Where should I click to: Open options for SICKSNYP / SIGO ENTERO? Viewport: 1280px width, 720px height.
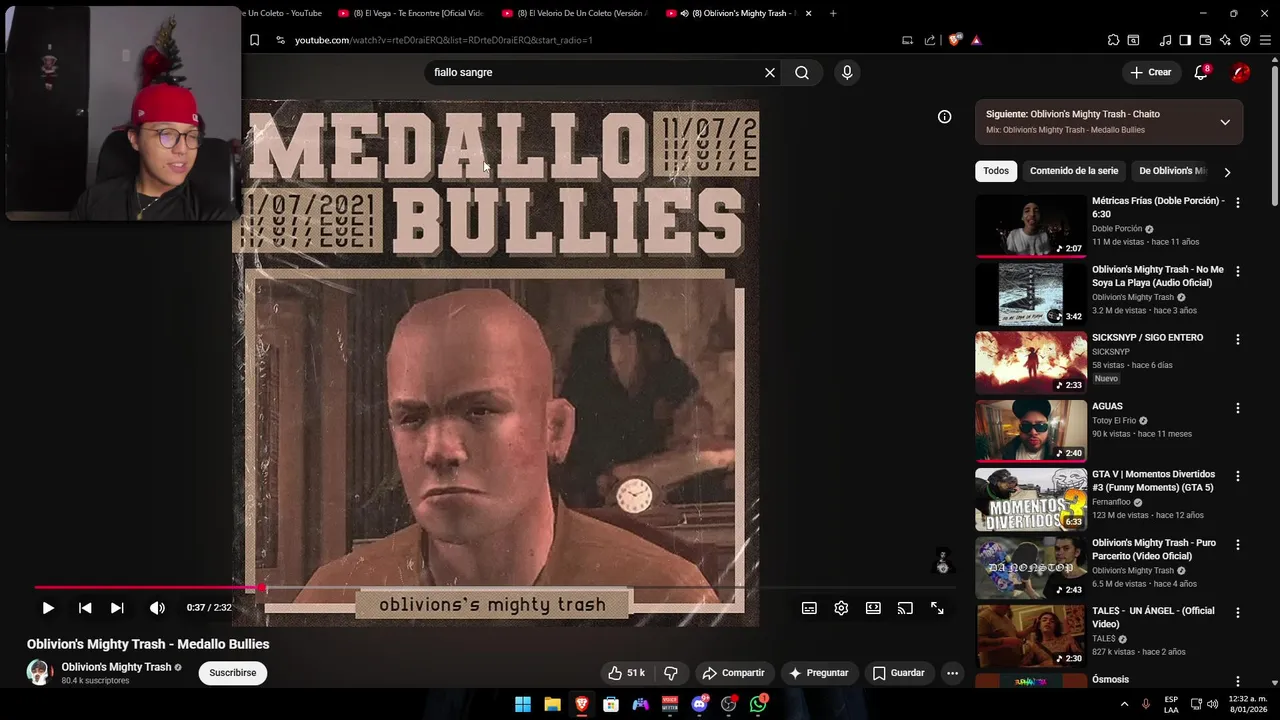pyautogui.click(x=1238, y=339)
